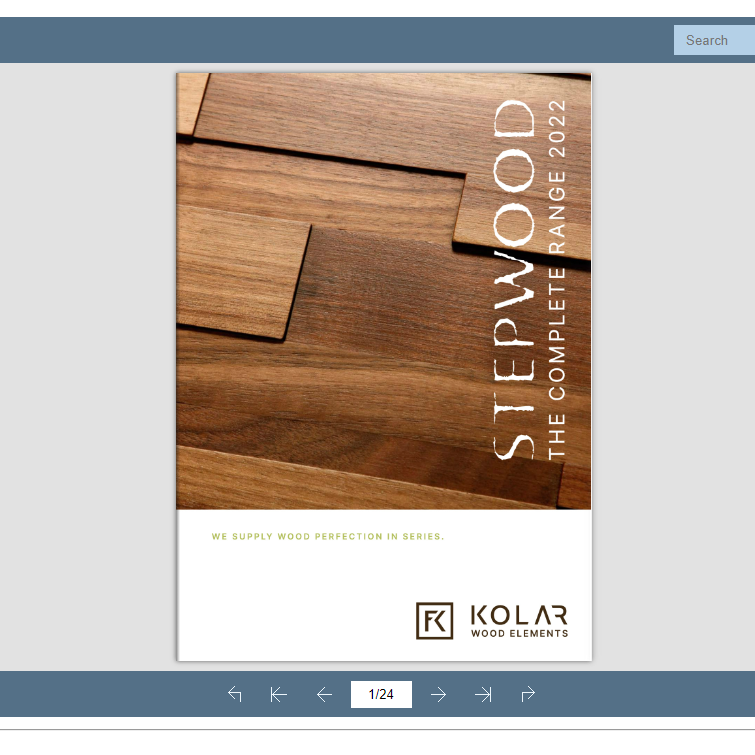Click the back (return) arrow icon
The height and width of the screenshot is (755, 755).
point(234,694)
